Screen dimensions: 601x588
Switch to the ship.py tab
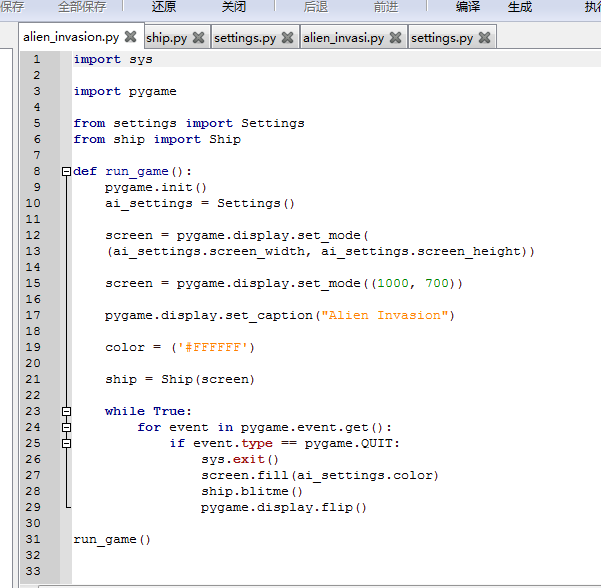click(166, 38)
